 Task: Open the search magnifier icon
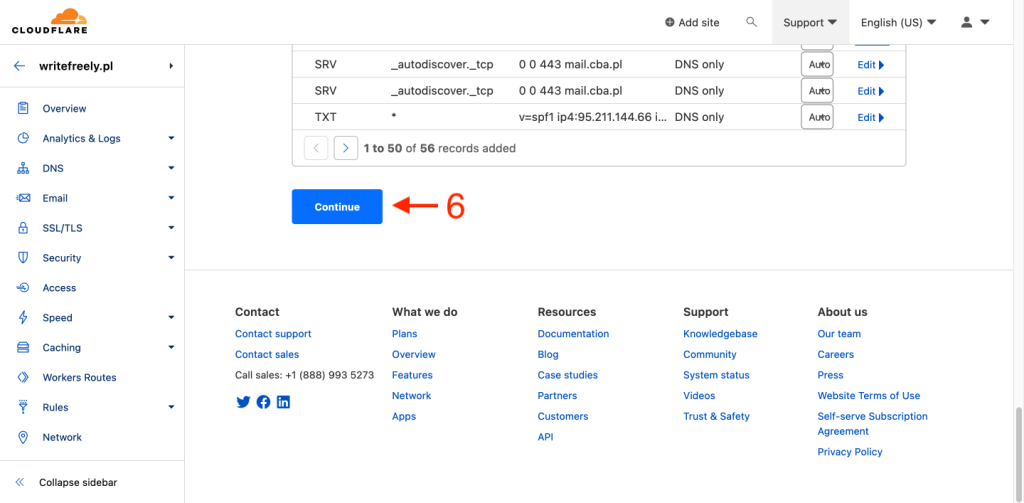(x=752, y=22)
